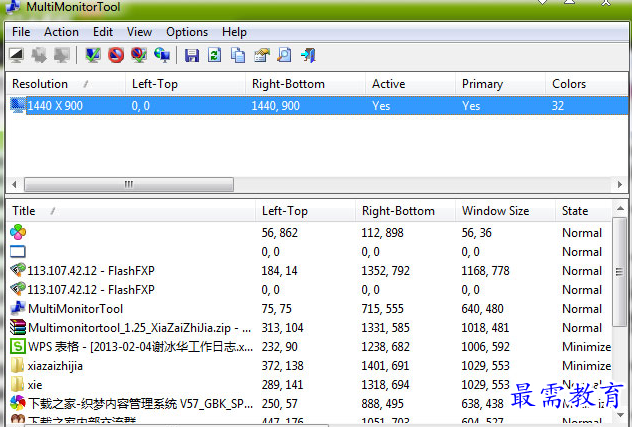The height and width of the screenshot is (427, 632).
Task: Open the View menu
Action: [x=140, y=32]
